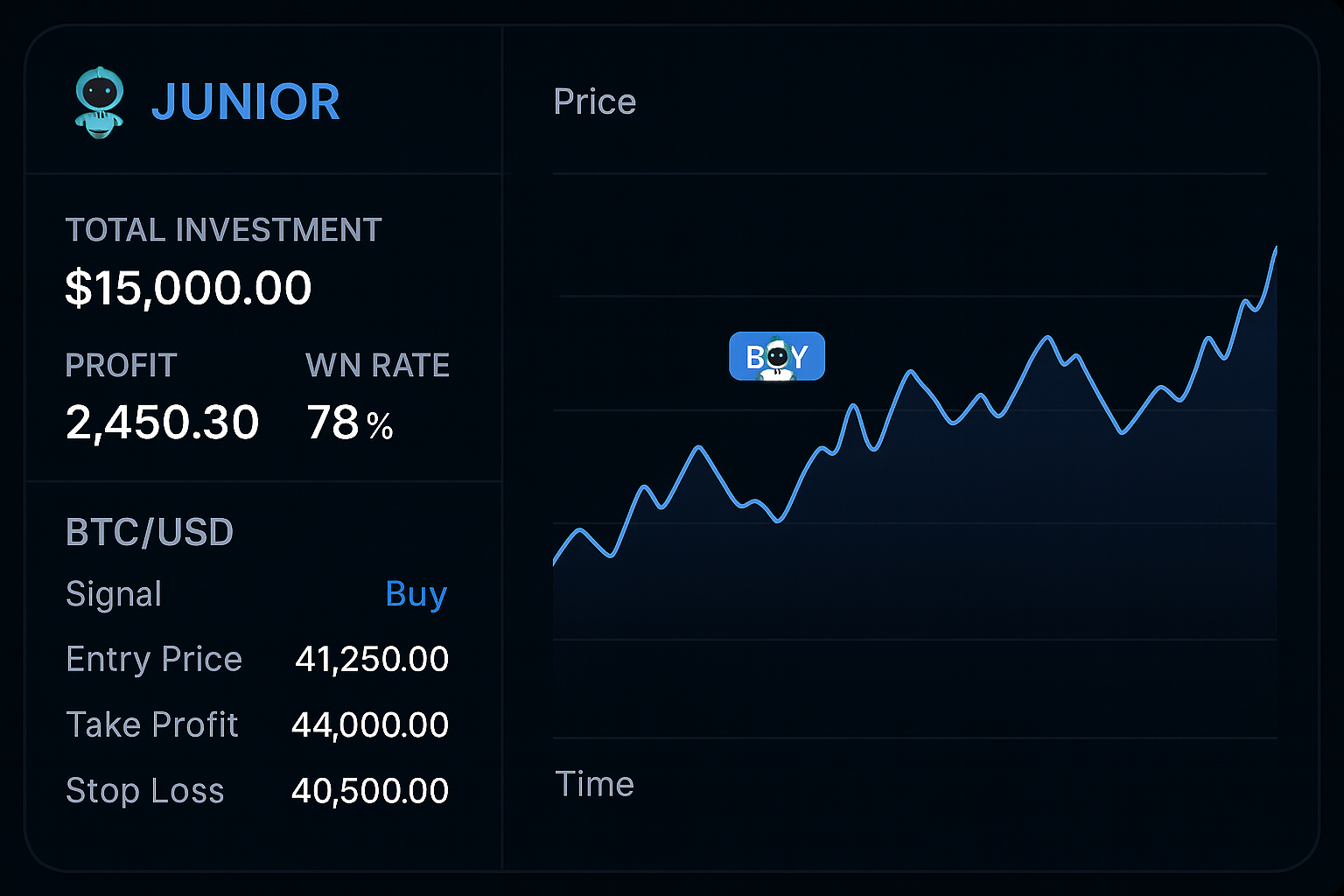Screen dimensions: 1344x896
Task: Click the $15,000.00 total investment amount
Action: (x=188, y=288)
